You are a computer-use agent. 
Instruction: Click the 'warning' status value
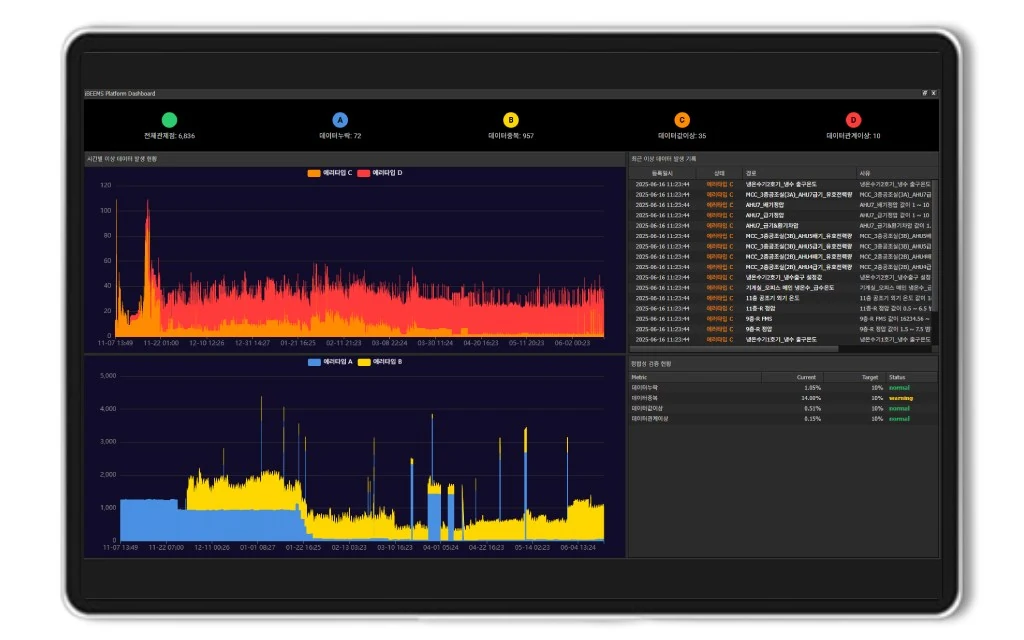coord(901,398)
